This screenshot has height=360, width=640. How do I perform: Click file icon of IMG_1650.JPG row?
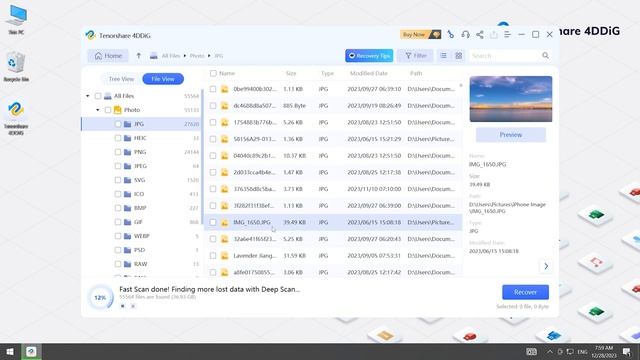[x=224, y=222]
